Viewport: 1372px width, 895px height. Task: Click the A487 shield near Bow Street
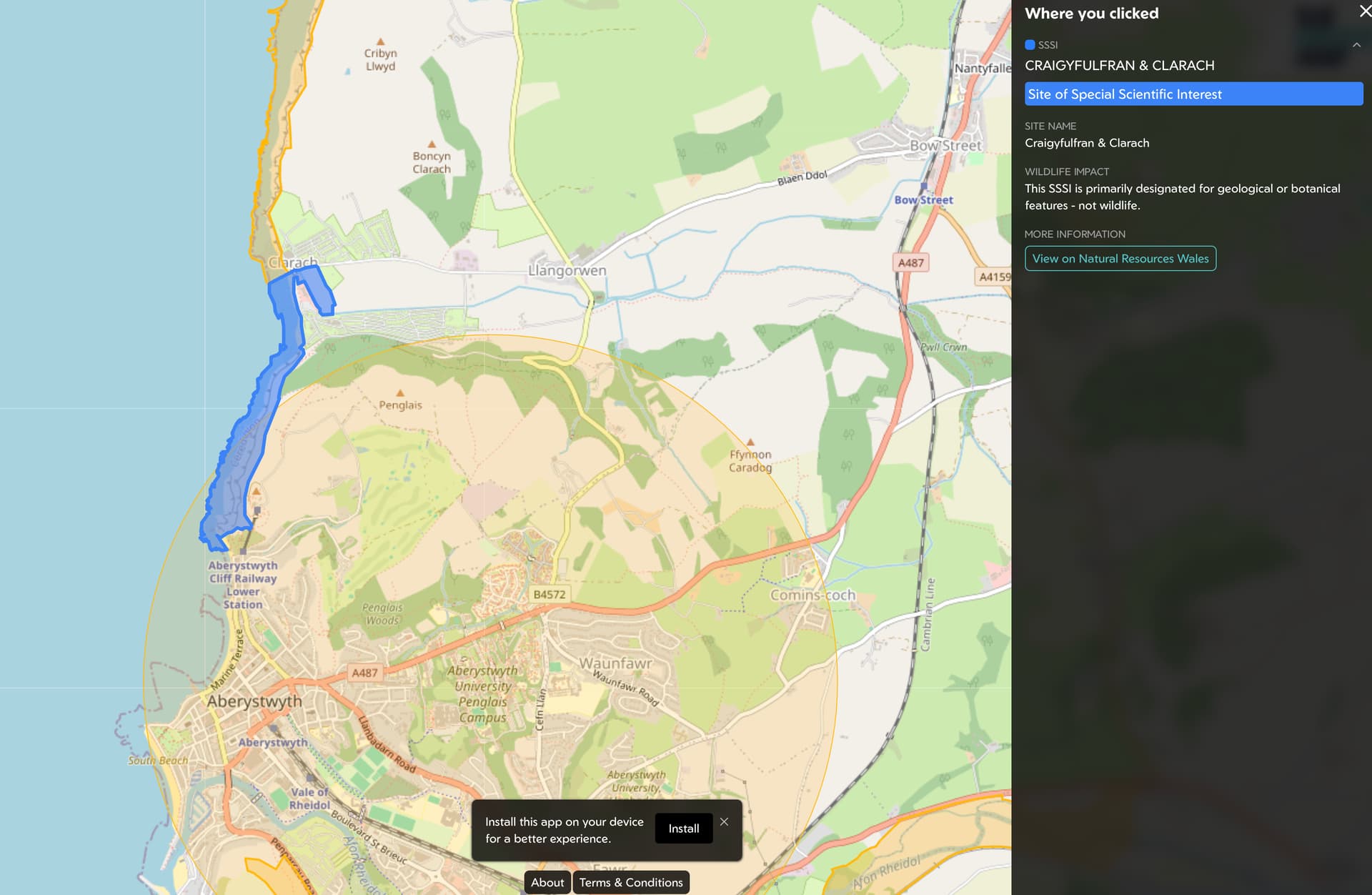(x=910, y=263)
